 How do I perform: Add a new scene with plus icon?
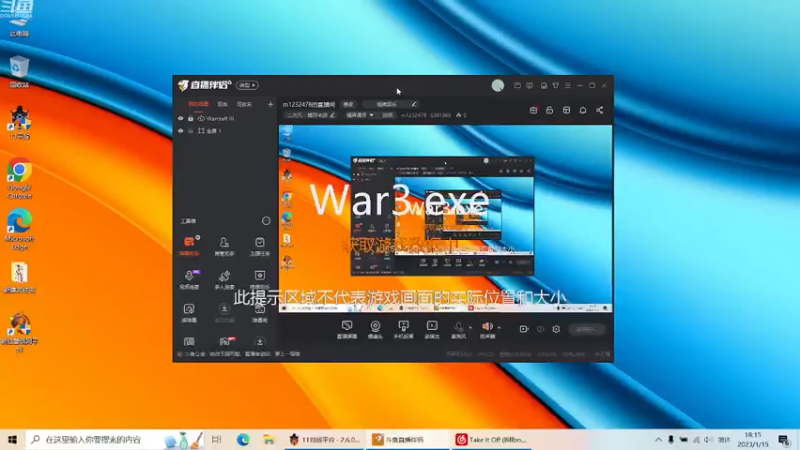coord(270,104)
